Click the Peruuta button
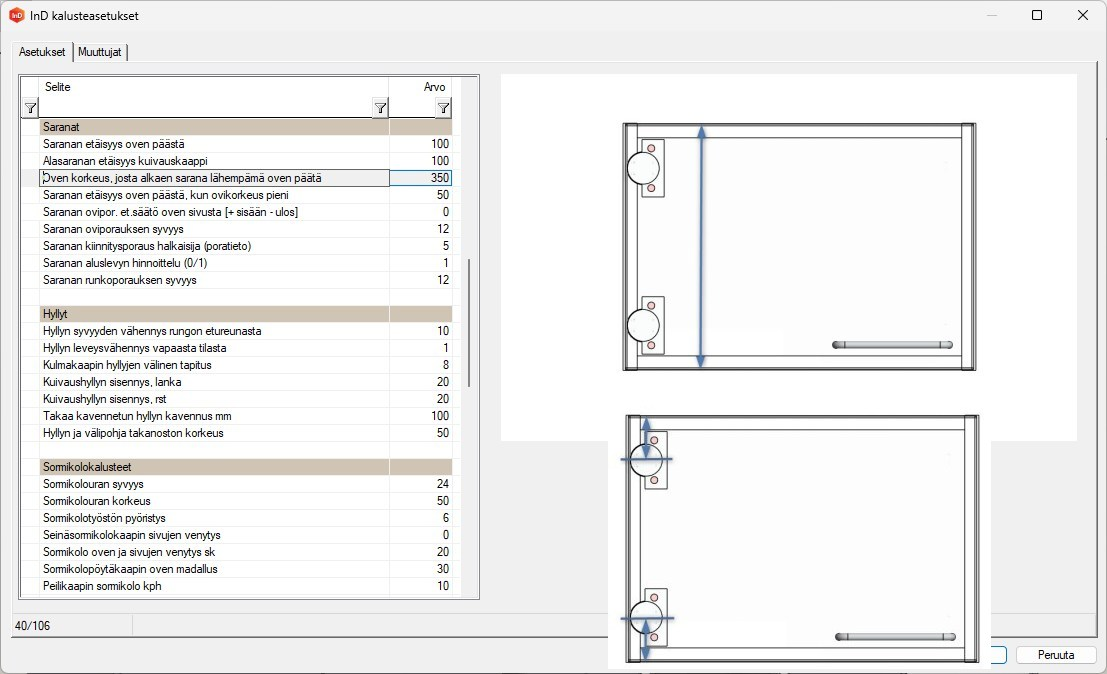Viewport: 1107px width, 674px height. (x=1055, y=654)
